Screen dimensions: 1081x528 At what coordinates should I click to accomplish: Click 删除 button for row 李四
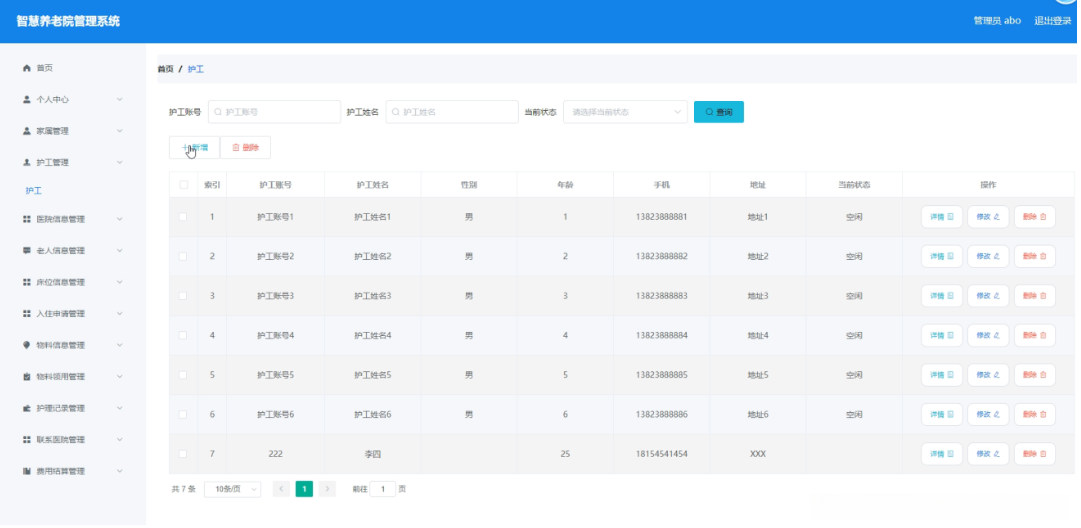coord(1035,454)
